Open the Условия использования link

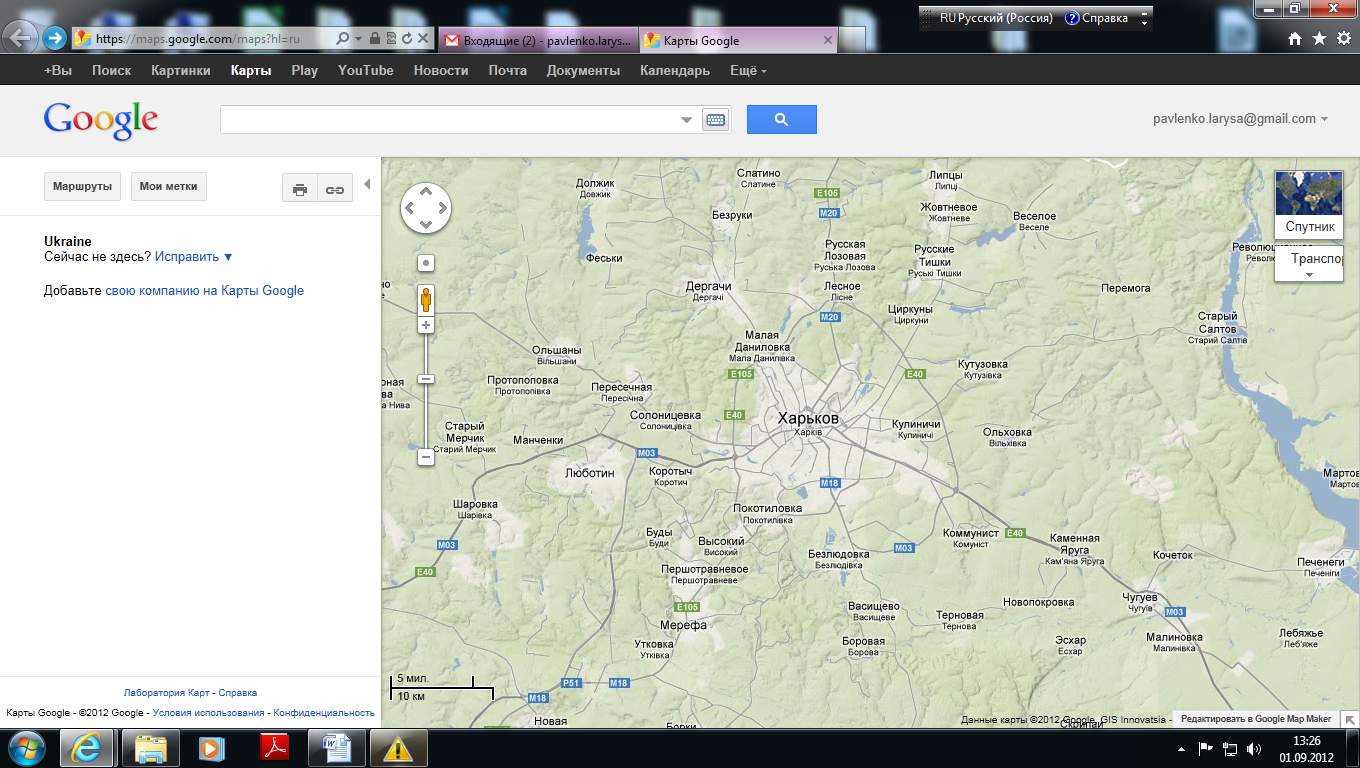click(x=208, y=713)
